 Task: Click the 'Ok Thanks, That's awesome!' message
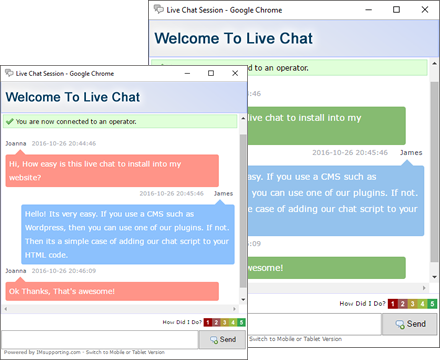(112, 291)
